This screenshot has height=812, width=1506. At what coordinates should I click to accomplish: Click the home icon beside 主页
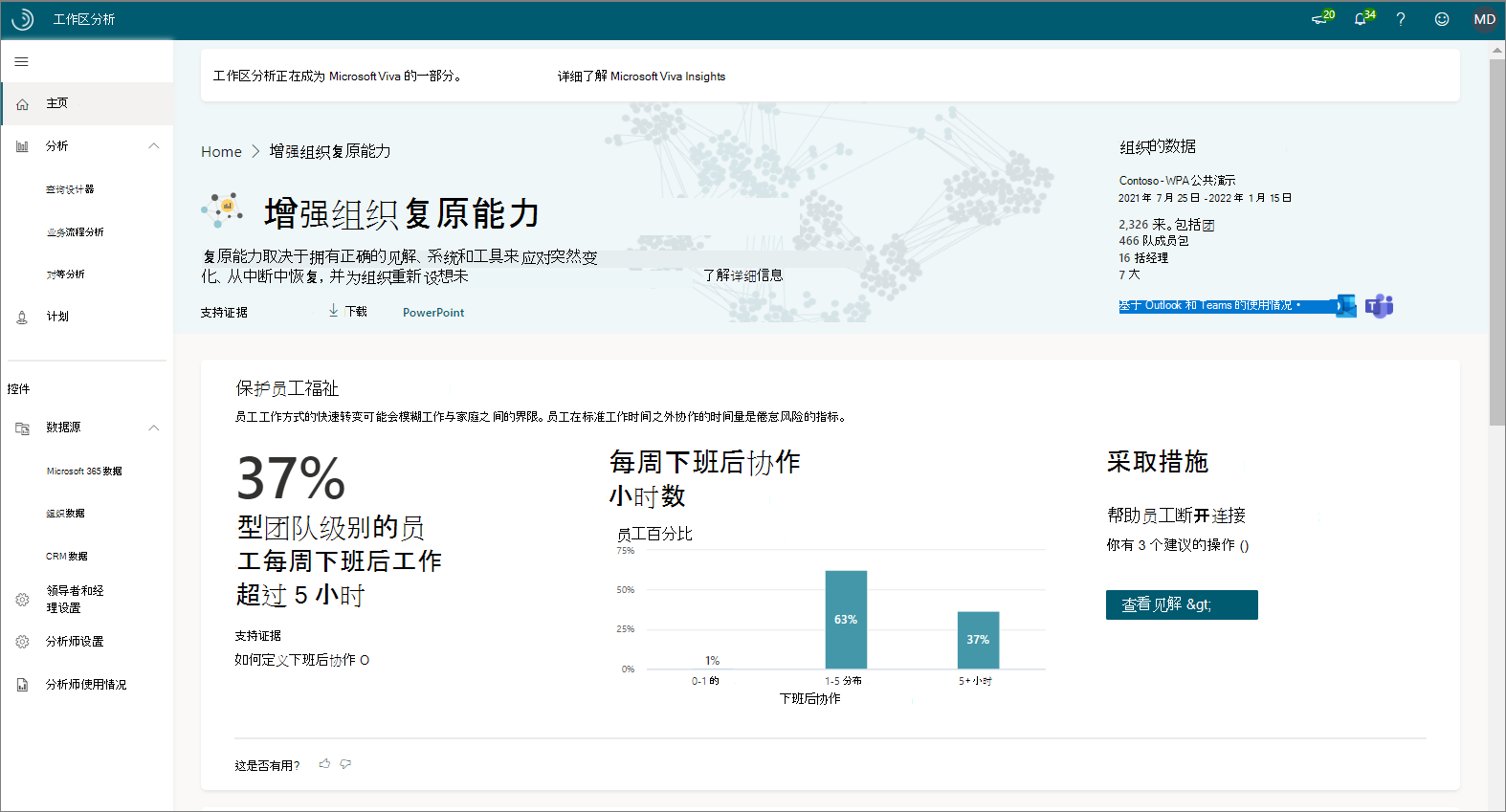pyautogui.click(x=22, y=104)
